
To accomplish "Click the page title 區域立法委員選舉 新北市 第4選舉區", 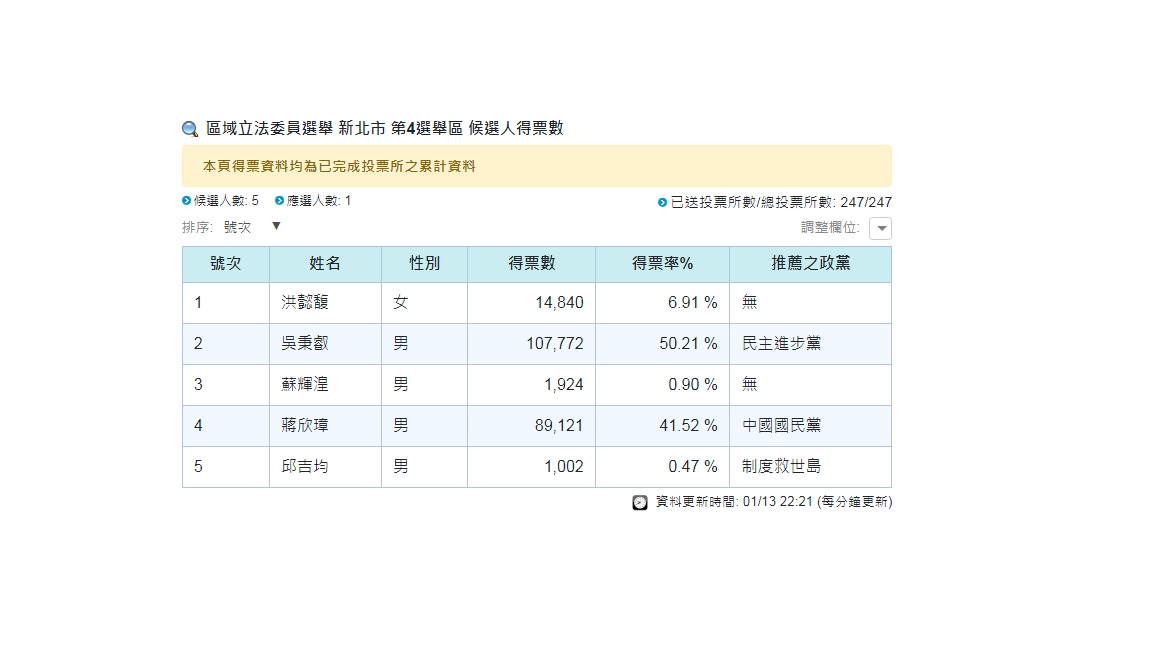I will coord(334,129).
